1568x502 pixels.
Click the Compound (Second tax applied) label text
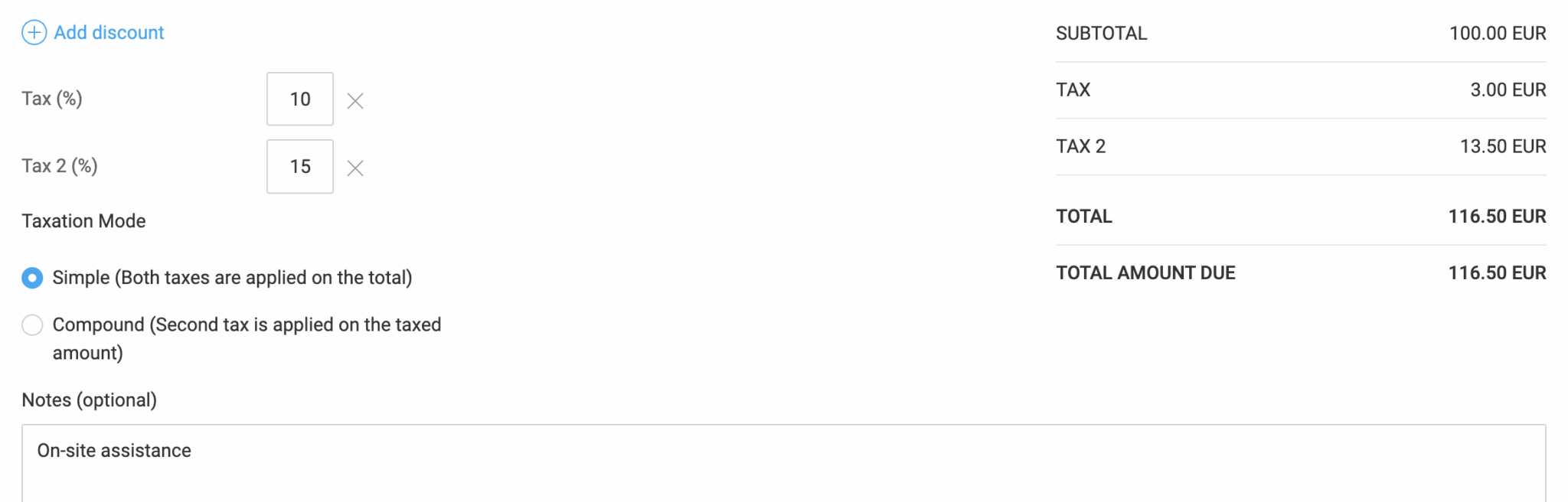247,325
